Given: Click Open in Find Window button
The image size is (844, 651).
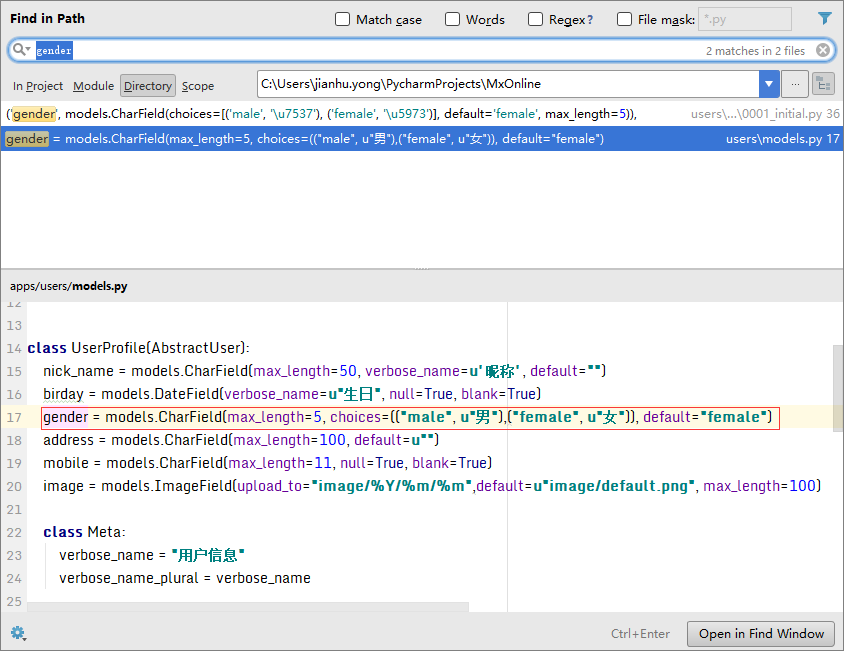Looking at the screenshot, I should click(760, 634).
